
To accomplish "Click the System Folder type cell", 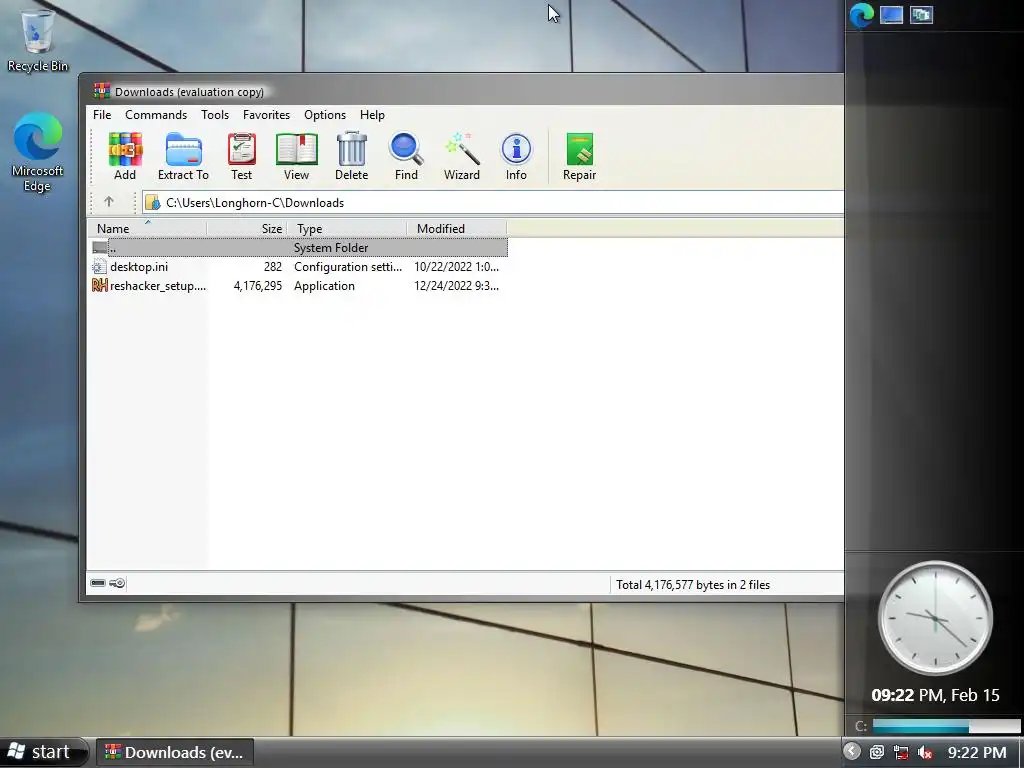I will [x=331, y=248].
